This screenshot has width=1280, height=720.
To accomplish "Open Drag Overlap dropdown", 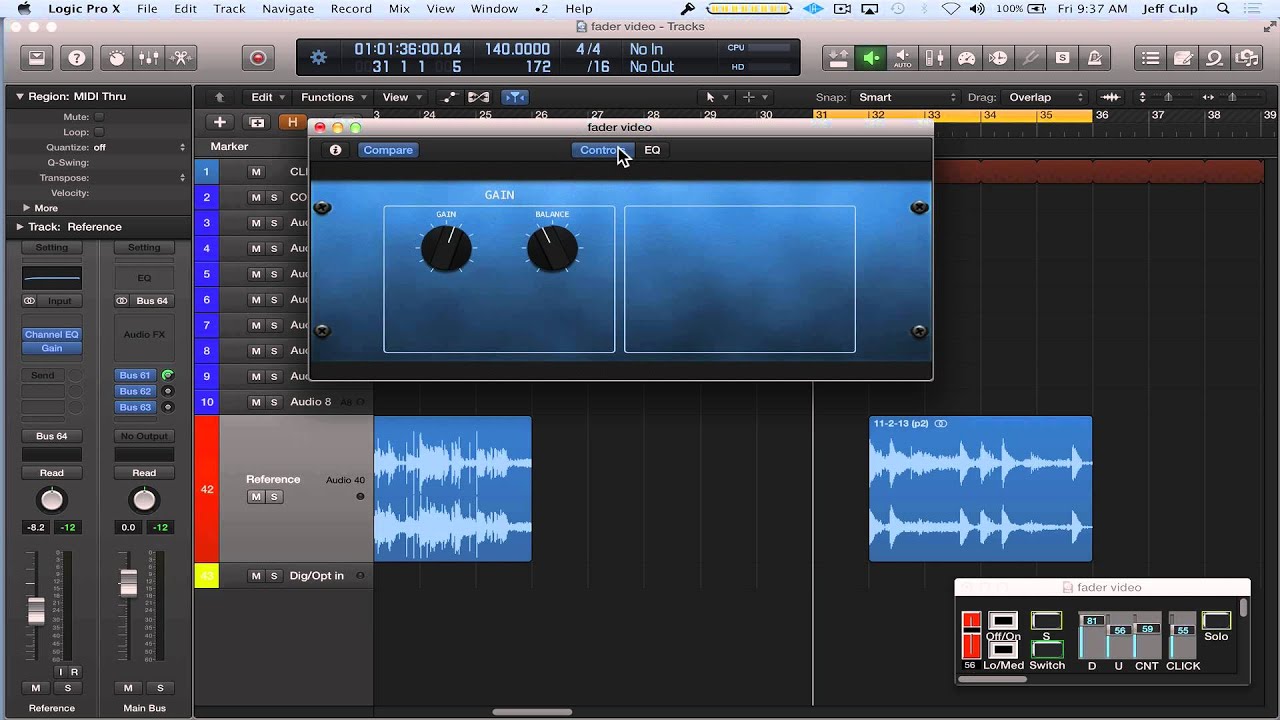I will pos(1044,97).
